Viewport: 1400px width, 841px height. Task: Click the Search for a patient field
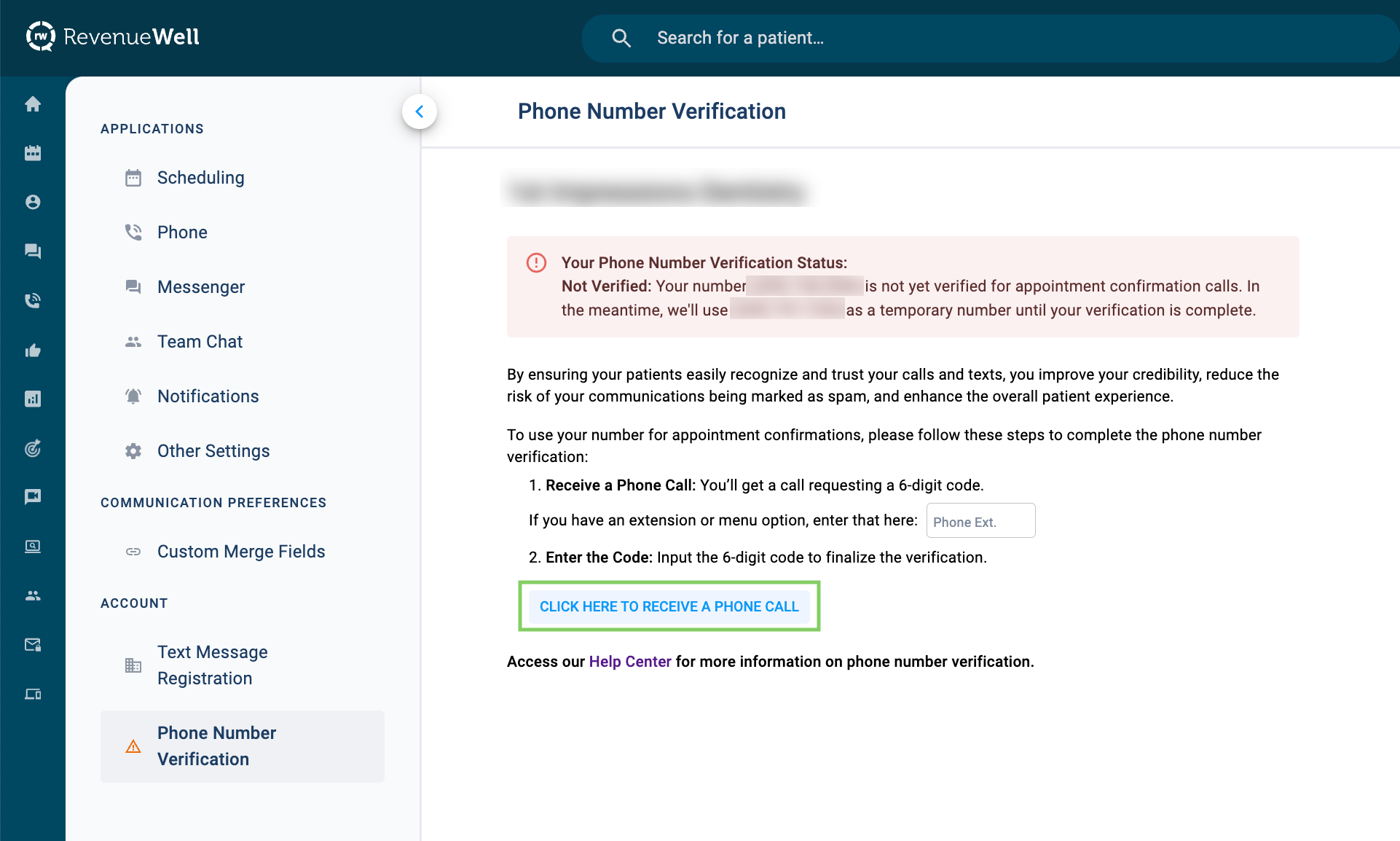coord(947,38)
